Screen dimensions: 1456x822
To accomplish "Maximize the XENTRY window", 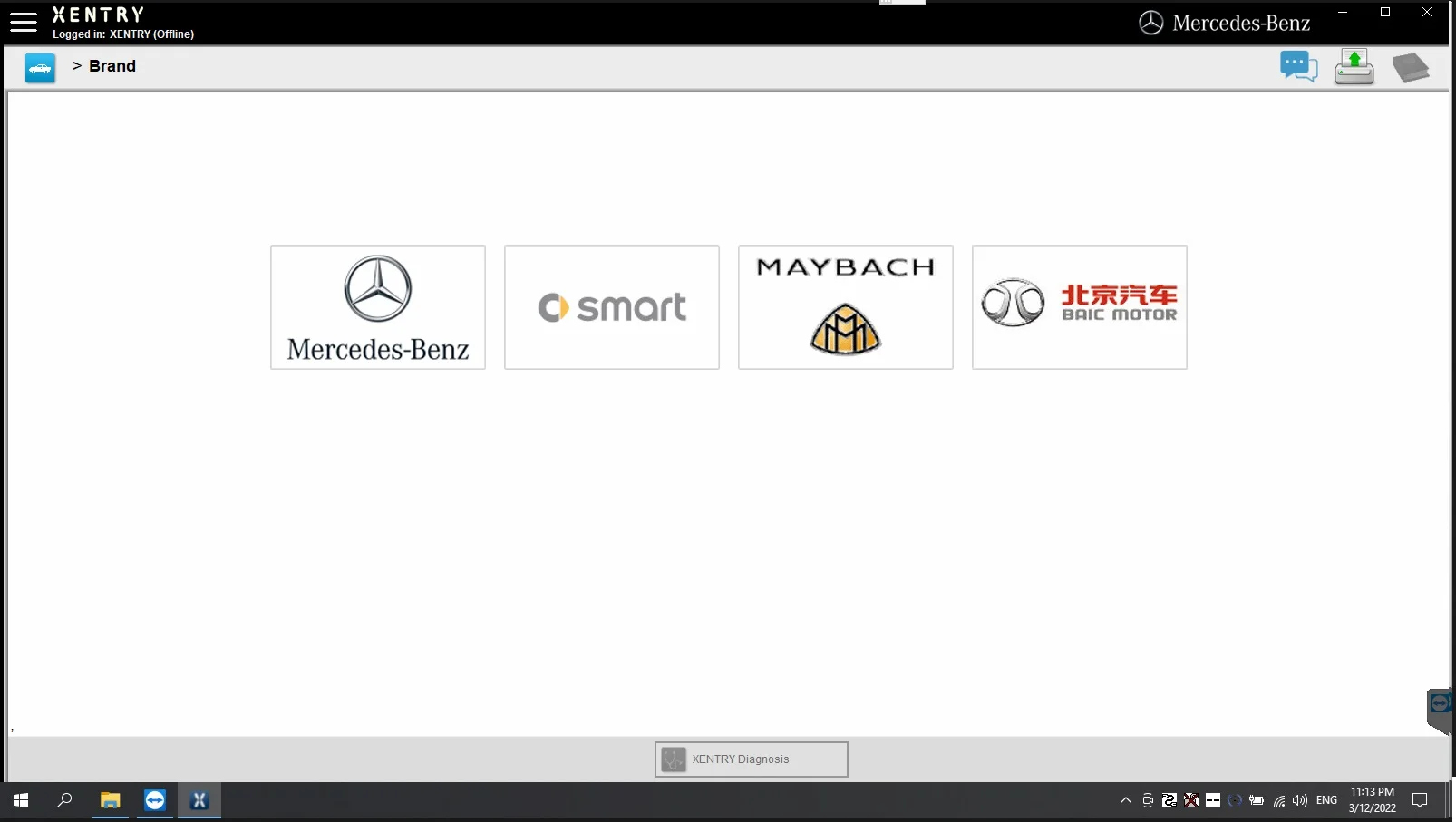I will pyautogui.click(x=1385, y=13).
